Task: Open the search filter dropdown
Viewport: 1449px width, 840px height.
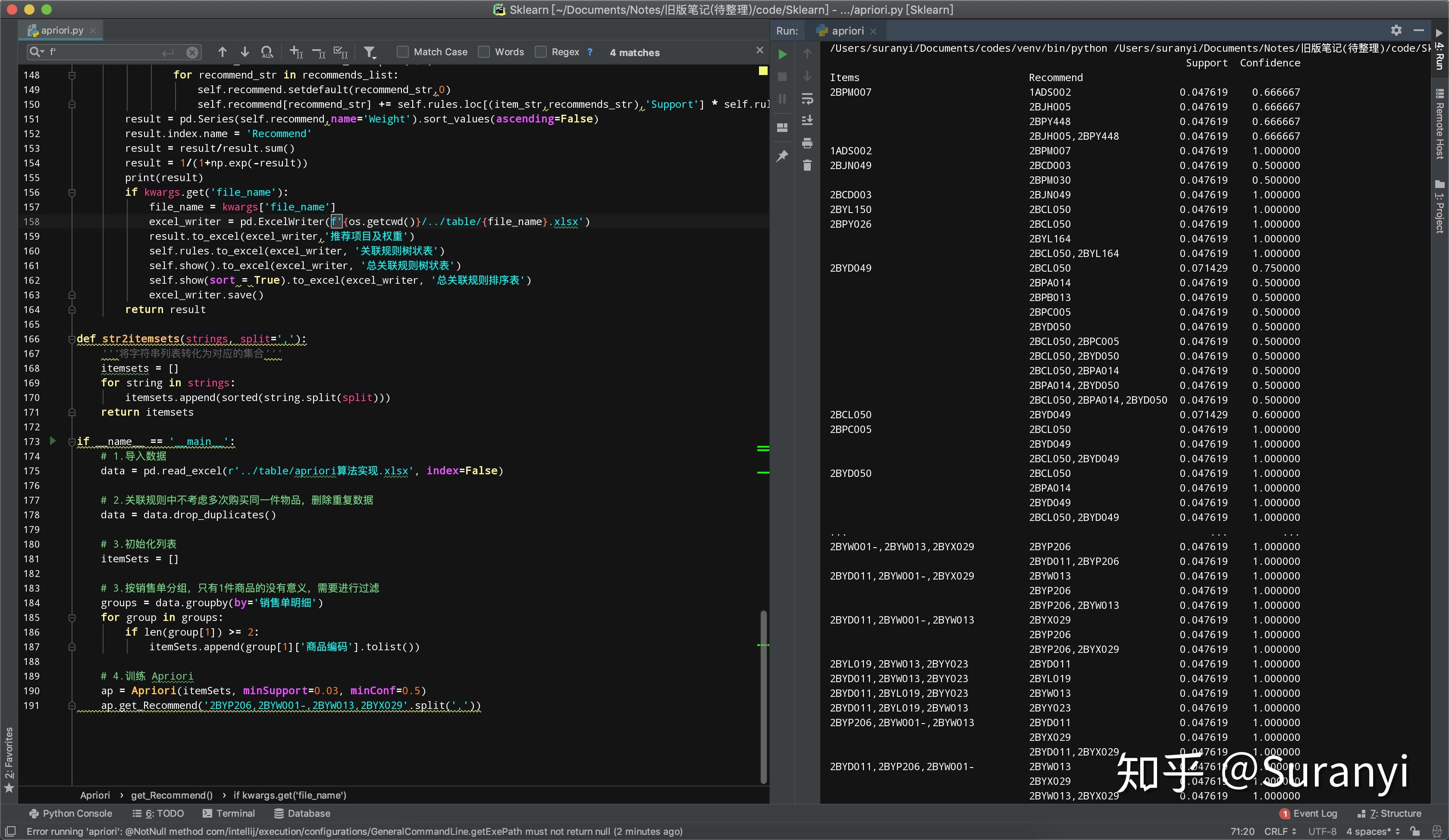Action: point(370,52)
